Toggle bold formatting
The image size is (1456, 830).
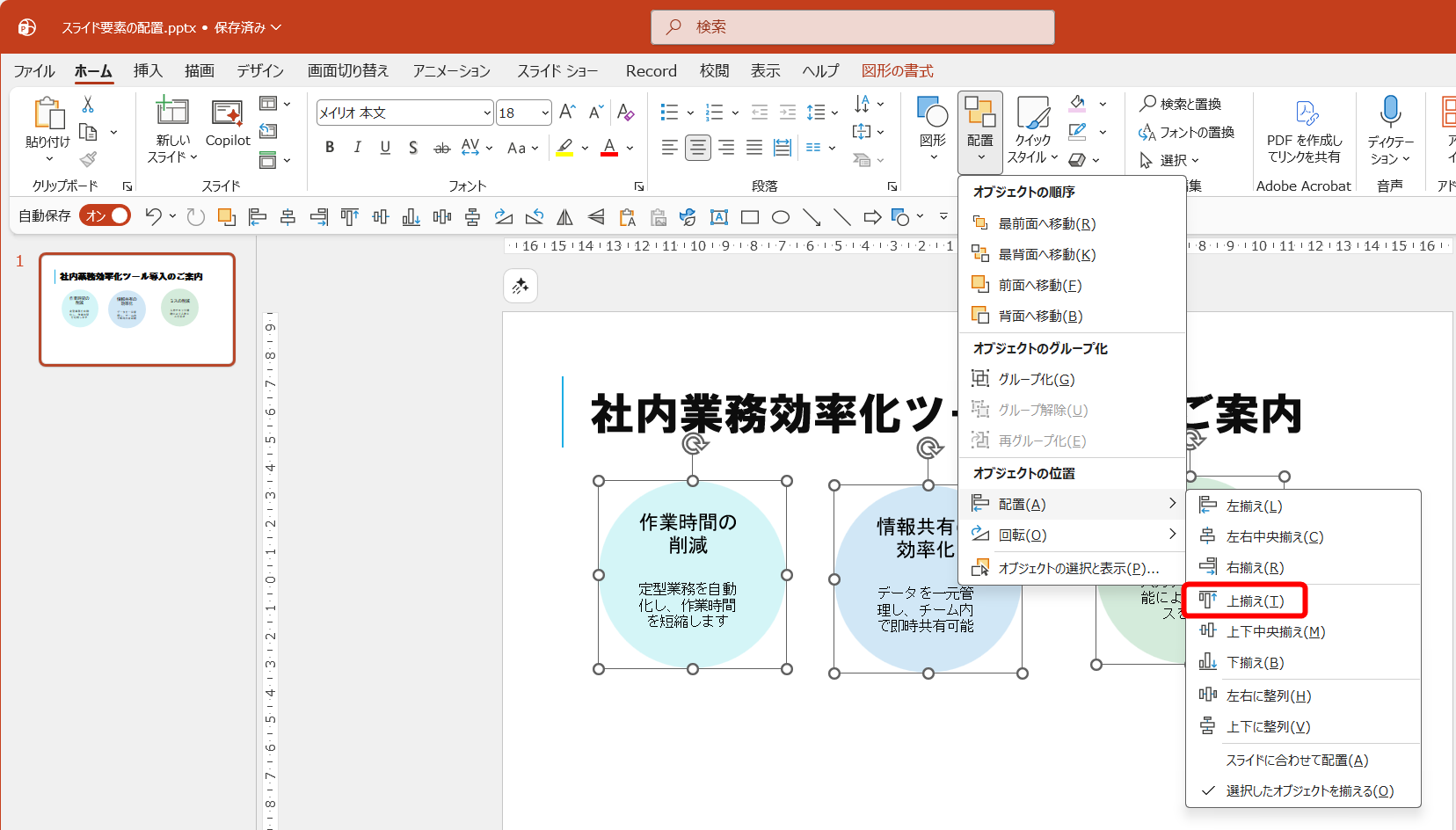coord(329,148)
